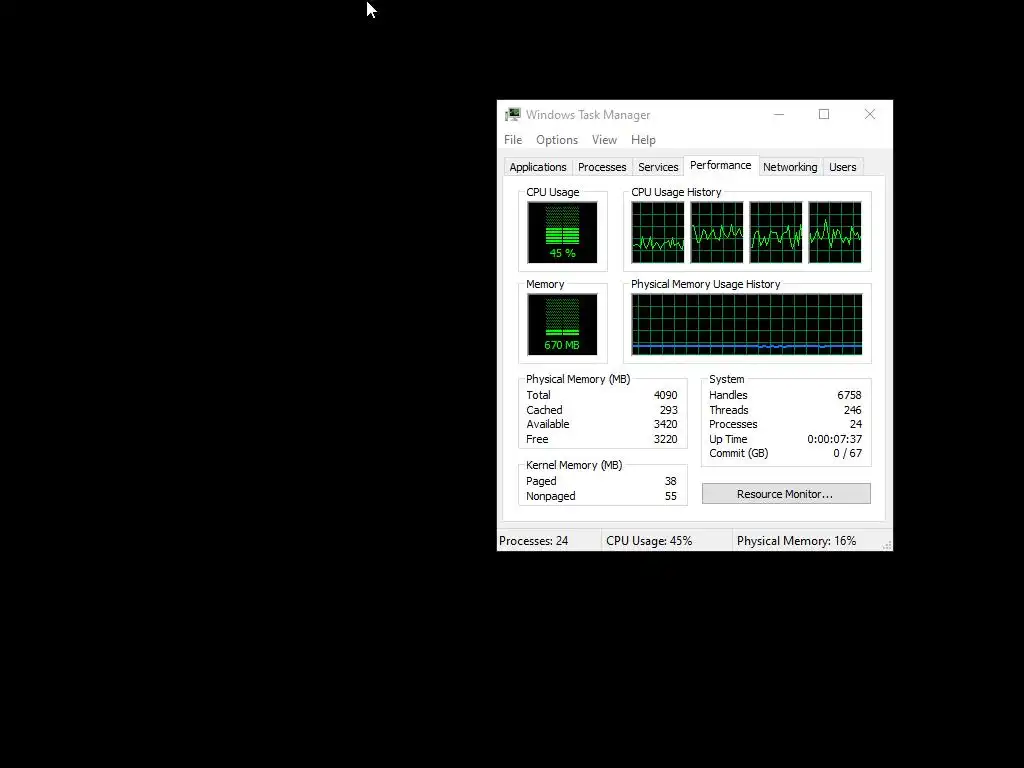Click the Kernel Memory (MB) group label

(x=574, y=465)
